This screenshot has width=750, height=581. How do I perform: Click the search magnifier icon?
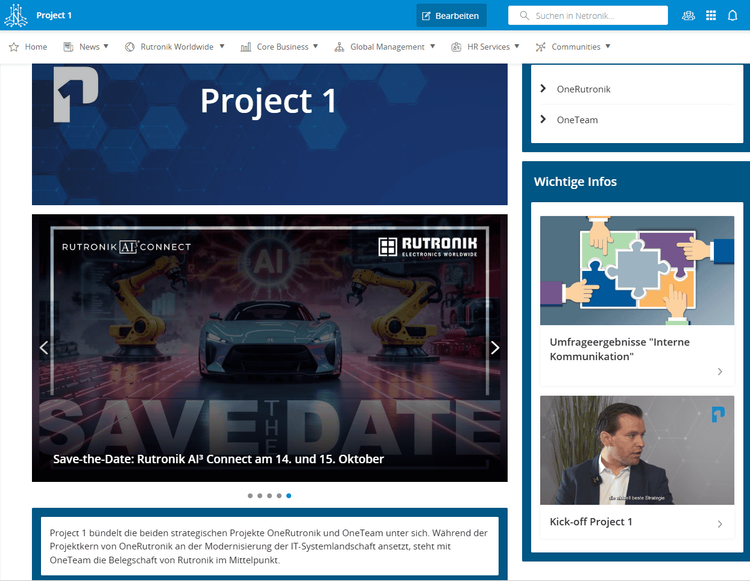[524, 15]
